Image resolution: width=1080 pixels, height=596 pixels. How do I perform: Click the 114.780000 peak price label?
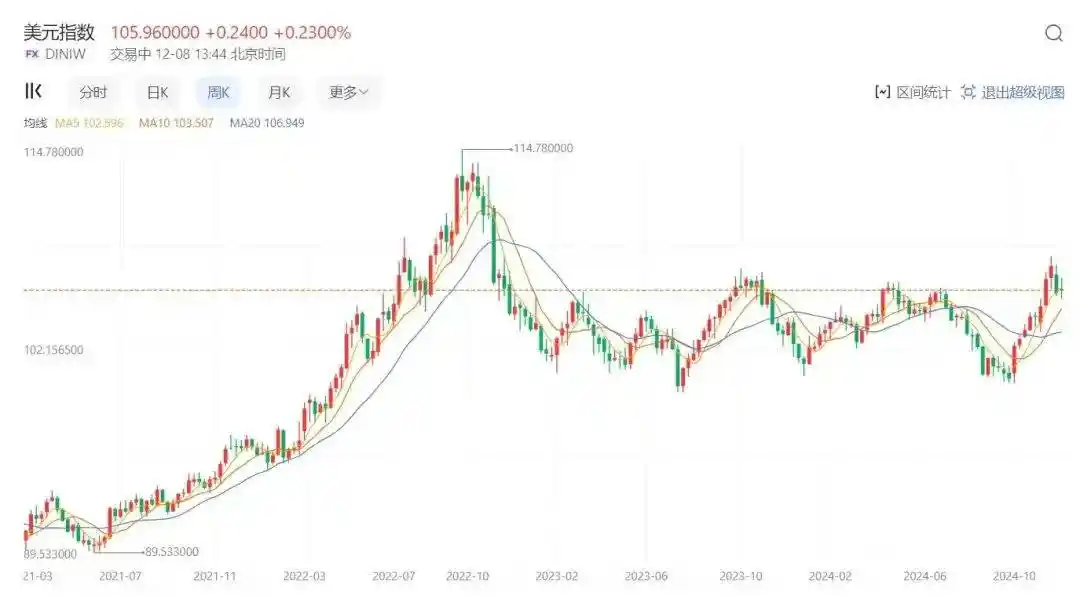pyautogui.click(x=543, y=148)
